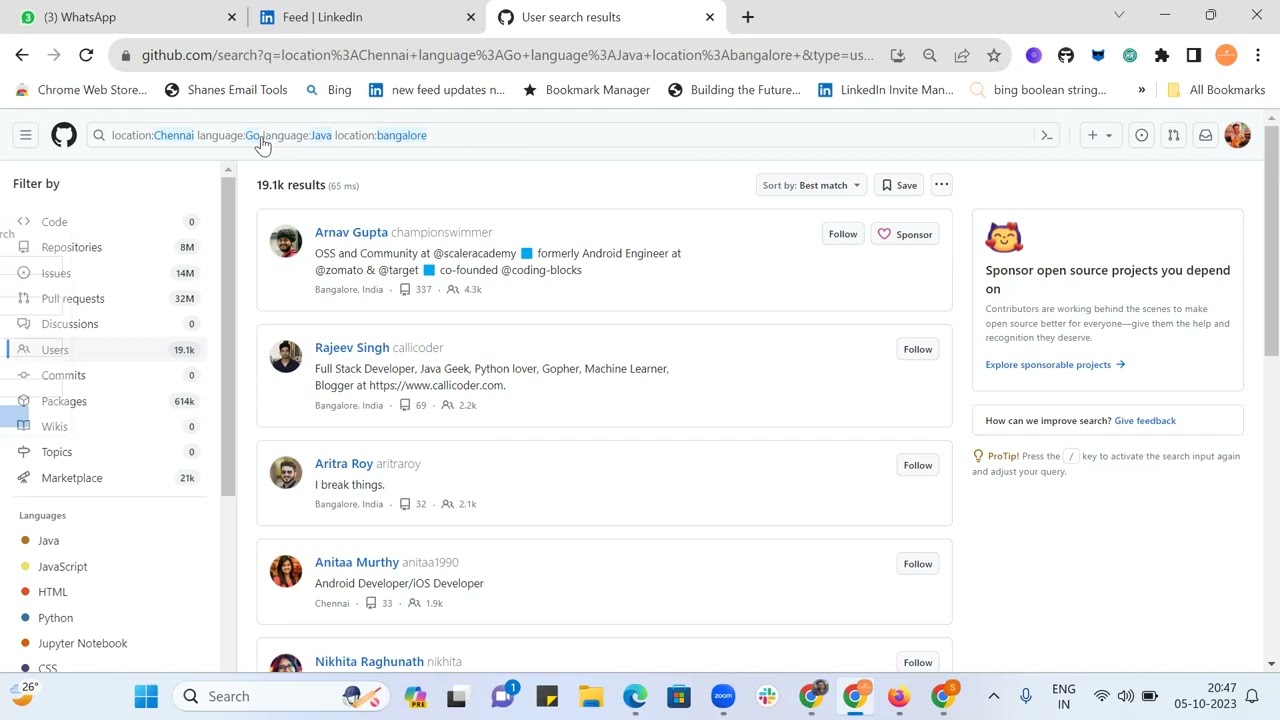Select Packages filter in sidebar

[107, 401]
